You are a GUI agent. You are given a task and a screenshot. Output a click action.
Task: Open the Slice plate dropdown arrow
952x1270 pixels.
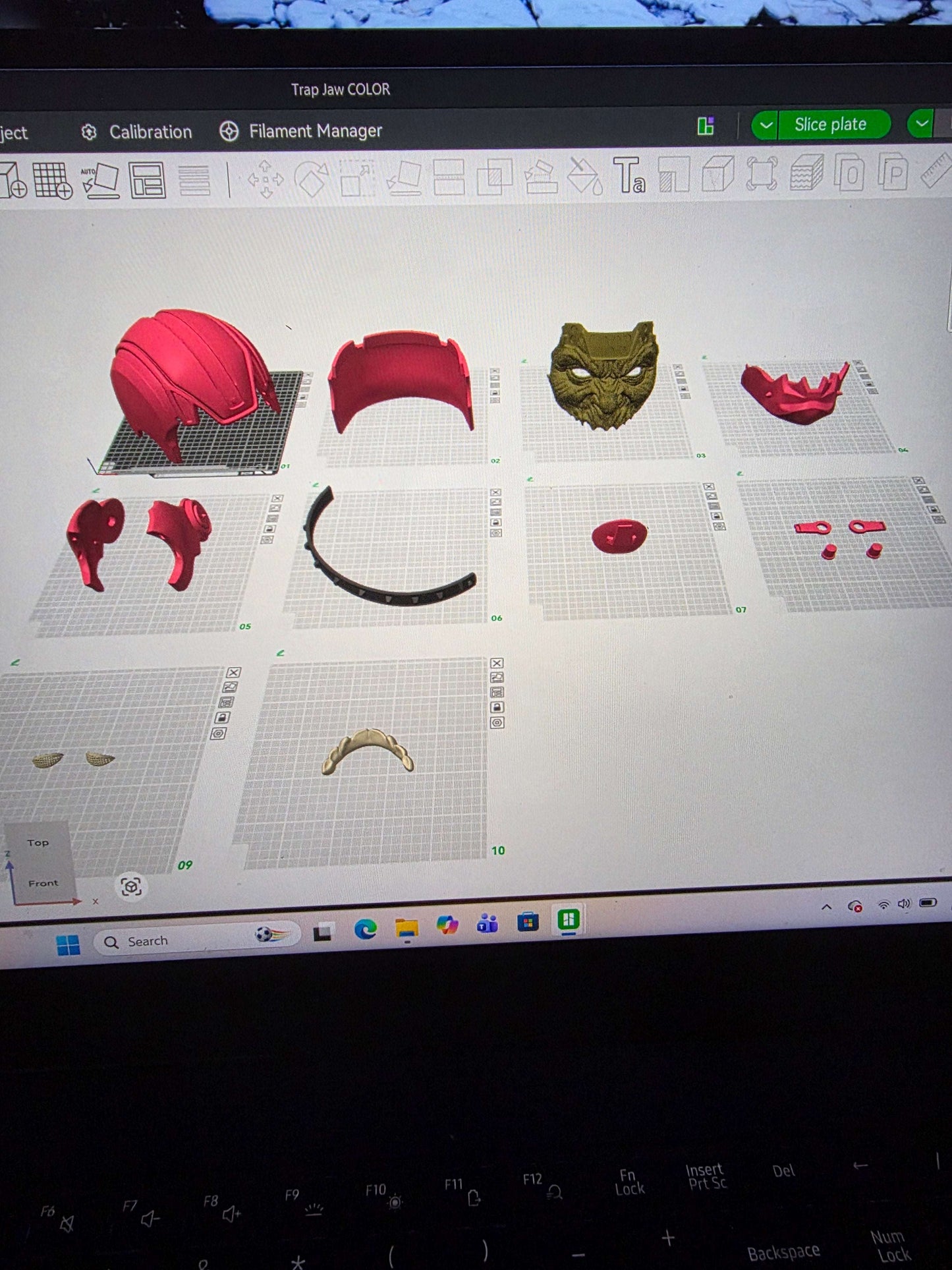coord(766,125)
